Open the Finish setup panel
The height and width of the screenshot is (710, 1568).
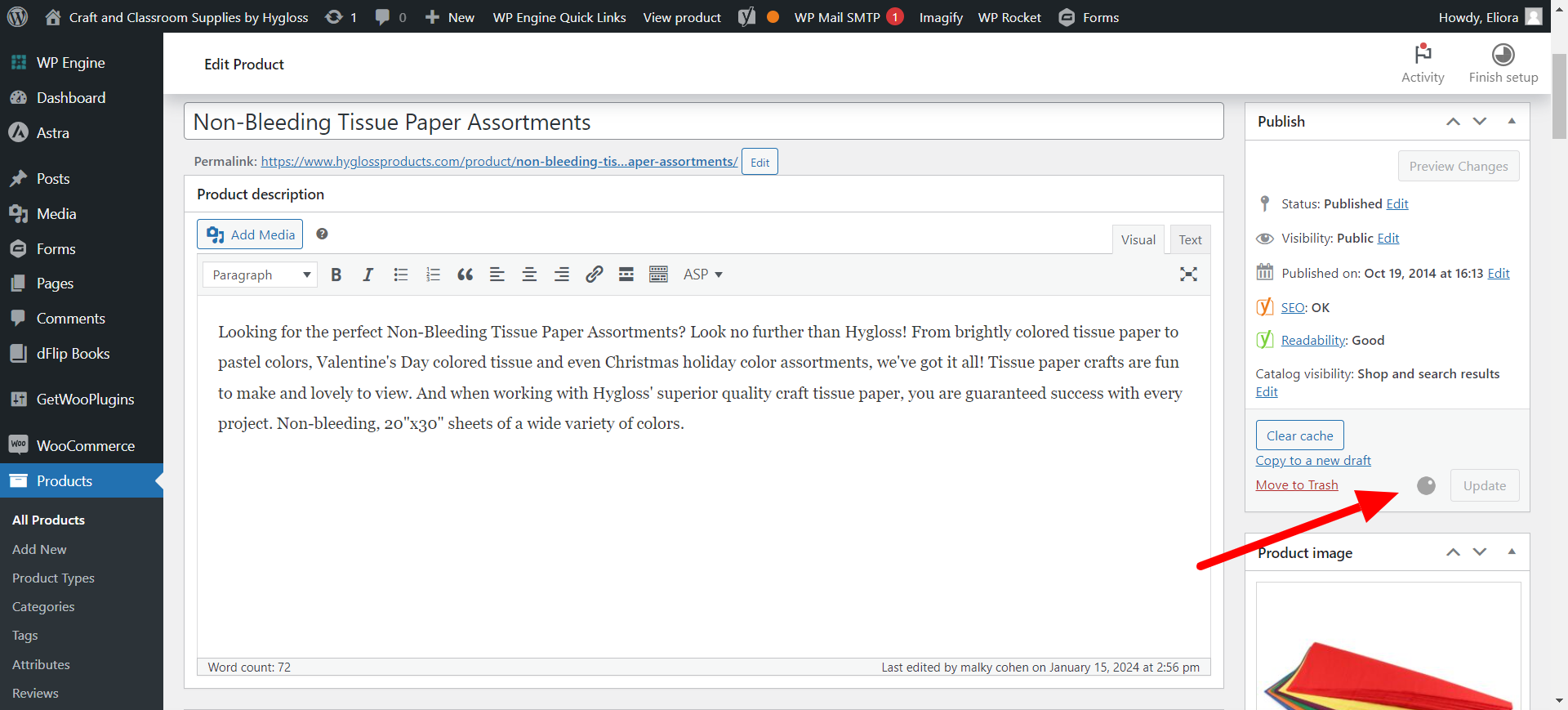(1503, 64)
